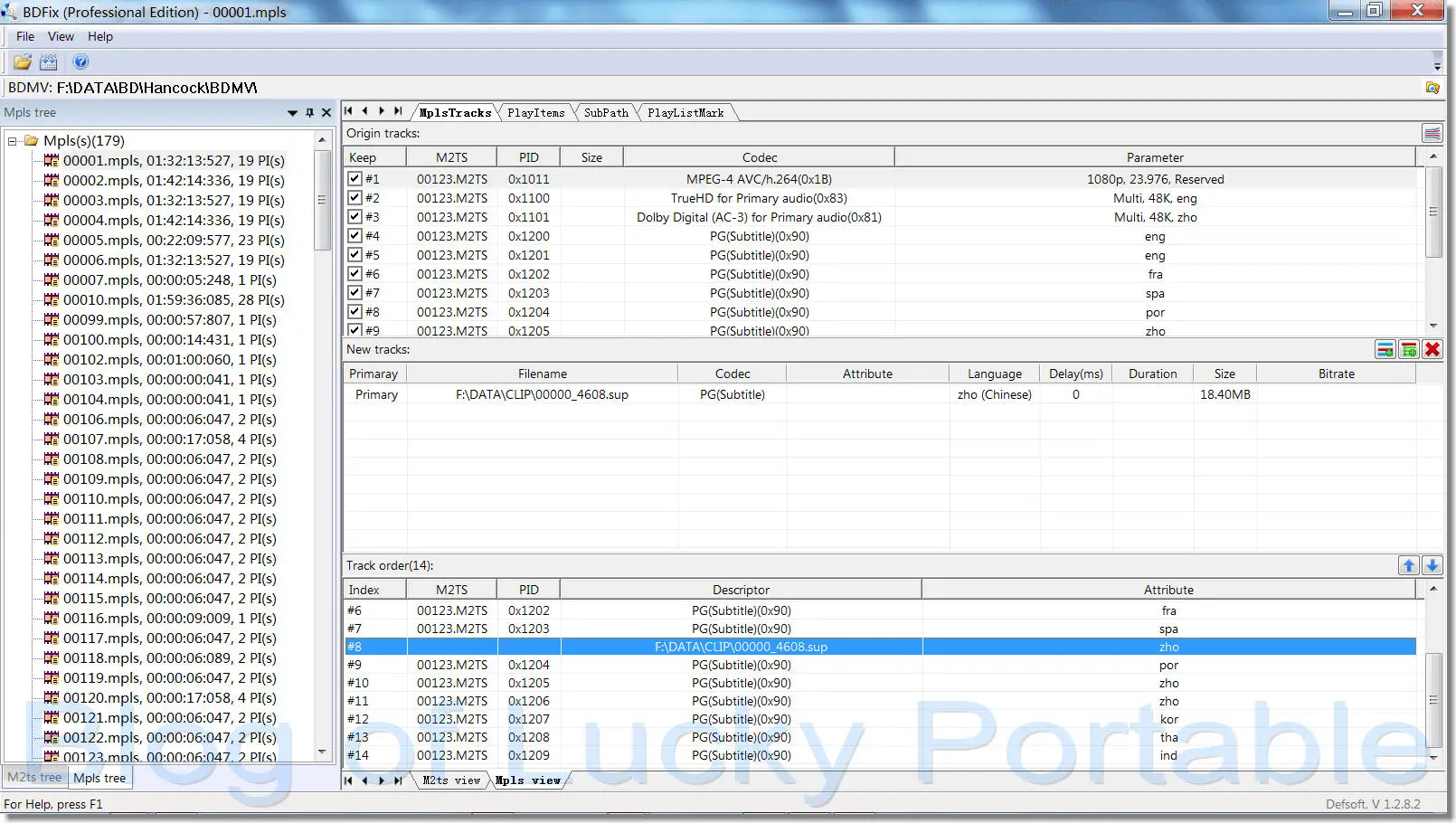The width and height of the screenshot is (1456, 823).
Task: Click the Origin tracks scrollbar thumb
Action: (1432, 213)
